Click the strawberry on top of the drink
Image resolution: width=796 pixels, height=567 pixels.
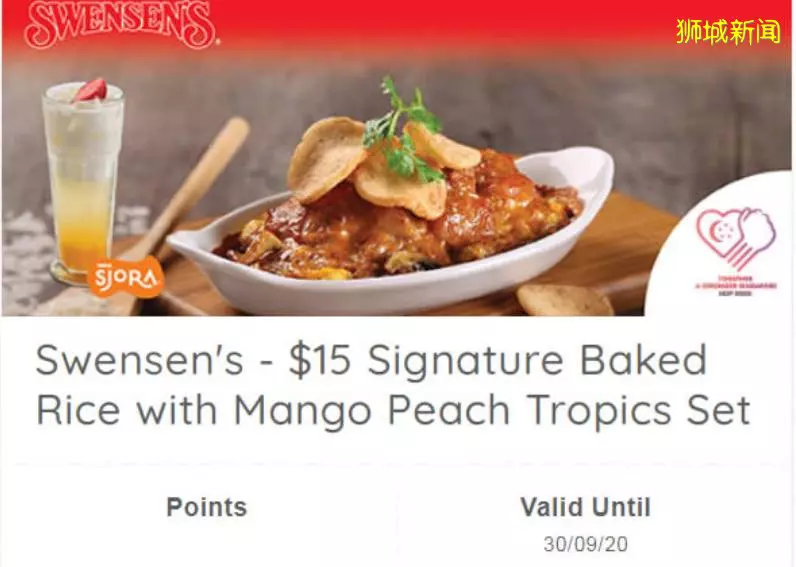tap(91, 90)
